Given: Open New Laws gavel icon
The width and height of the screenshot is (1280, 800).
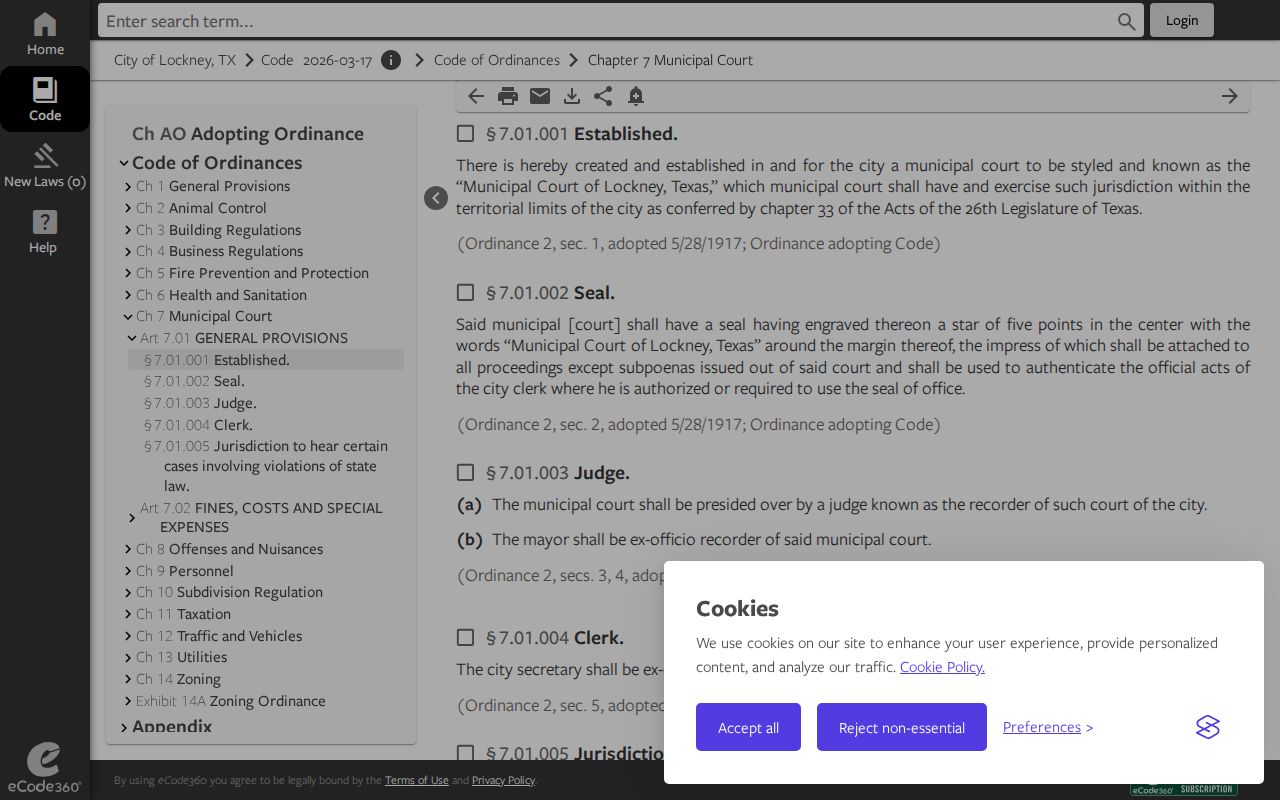Looking at the screenshot, I should pos(45,166).
